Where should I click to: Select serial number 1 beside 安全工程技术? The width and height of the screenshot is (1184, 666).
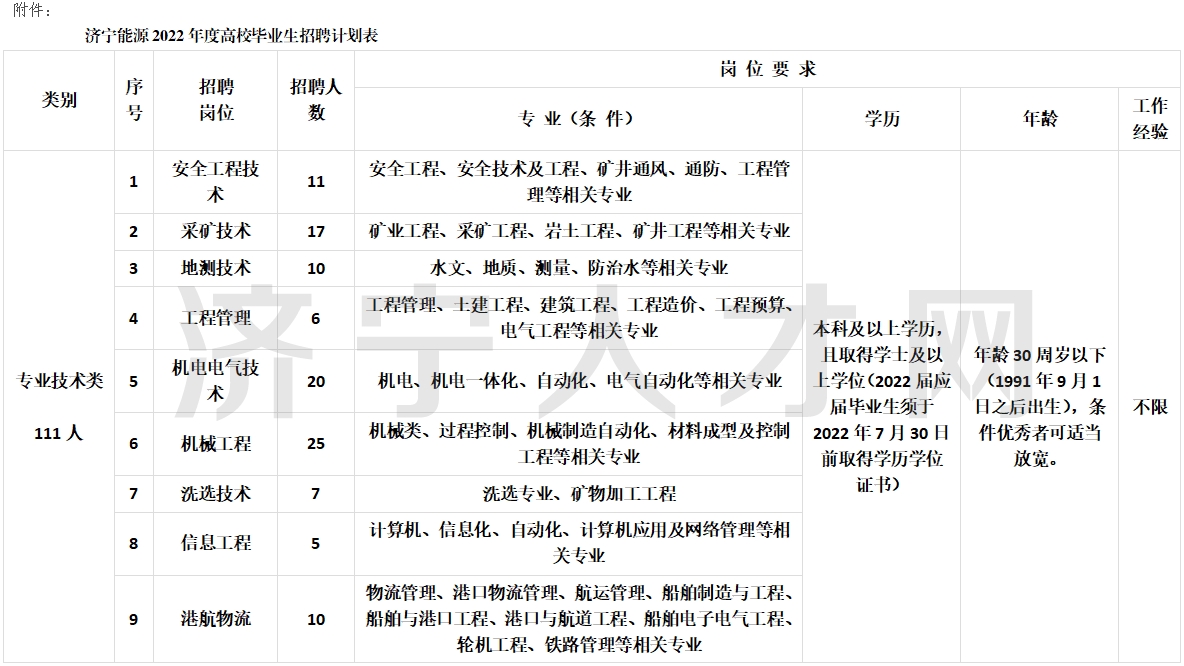(x=134, y=182)
